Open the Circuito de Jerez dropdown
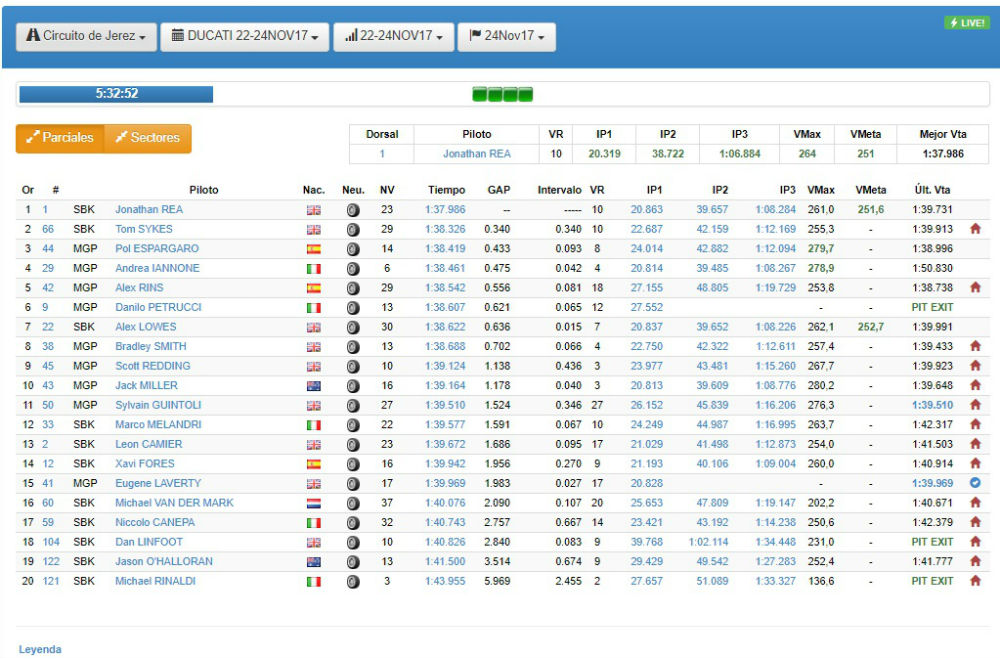The width and height of the screenshot is (1000, 659). tap(86, 36)
